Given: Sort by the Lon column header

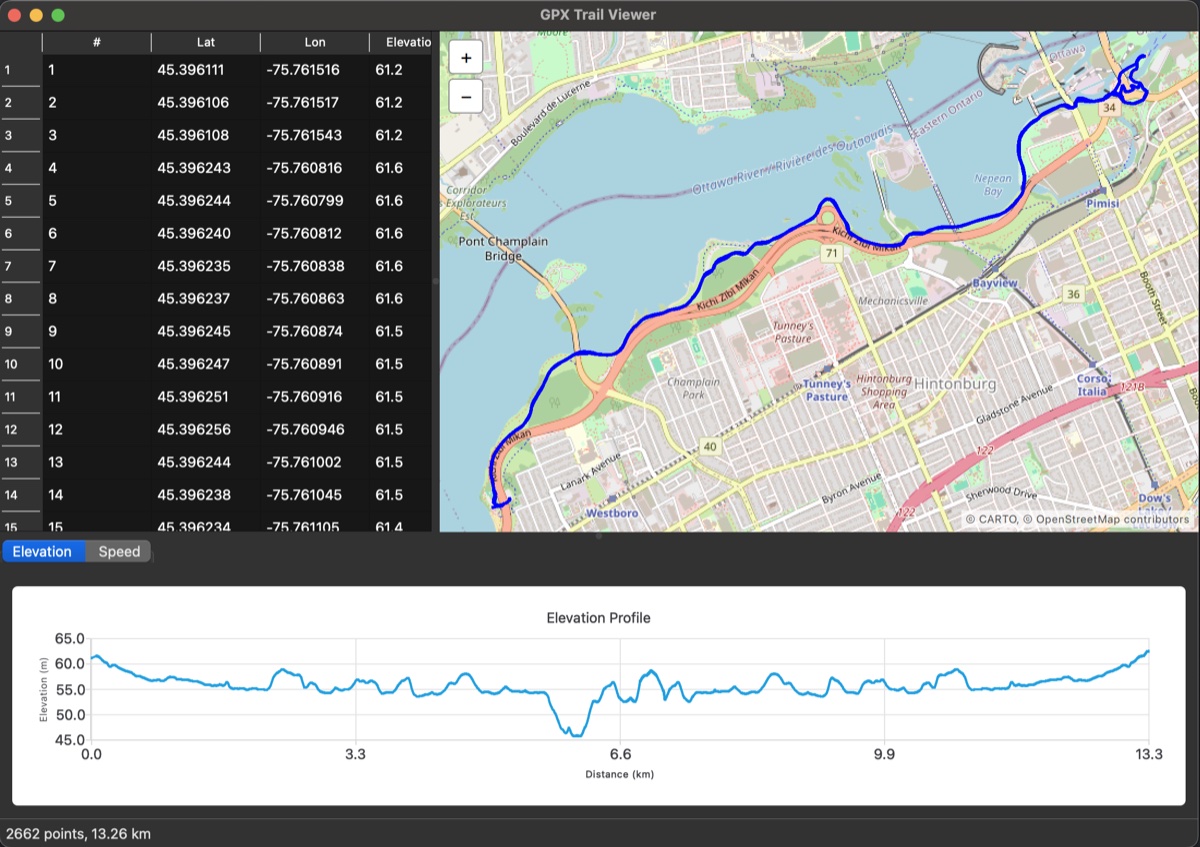Looking at the screenshot, I should pos(315,42).
